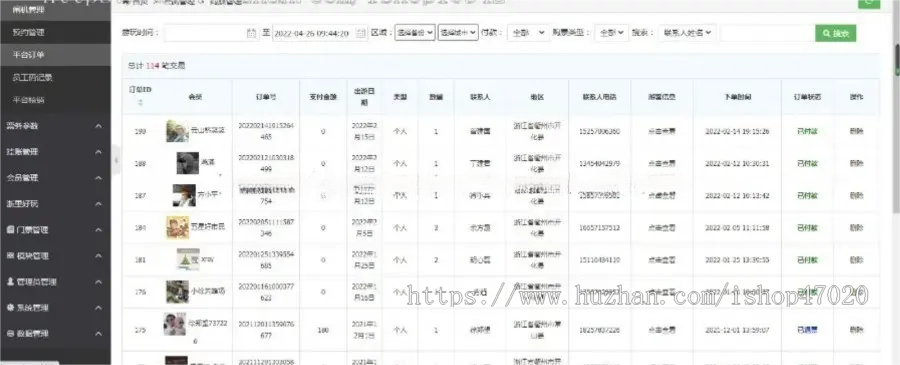900x365 pixels.
Task: Open the city selection dropdown
Action: coord(457,33)
